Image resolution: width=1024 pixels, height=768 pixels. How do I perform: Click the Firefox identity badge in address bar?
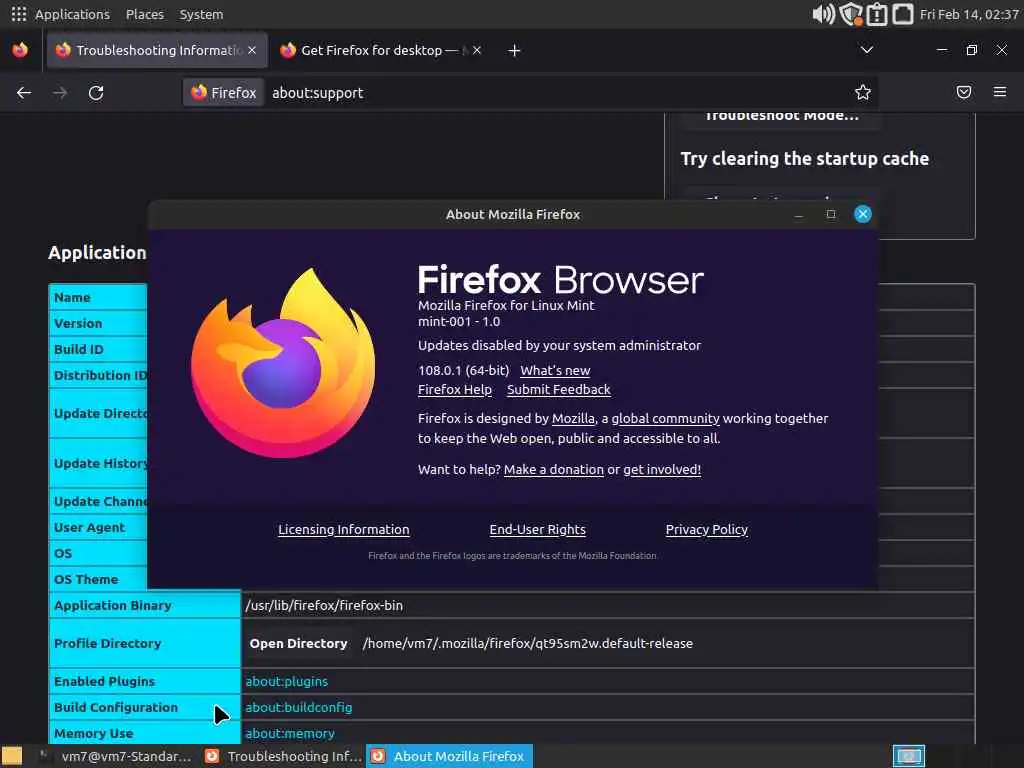(223, 93)
